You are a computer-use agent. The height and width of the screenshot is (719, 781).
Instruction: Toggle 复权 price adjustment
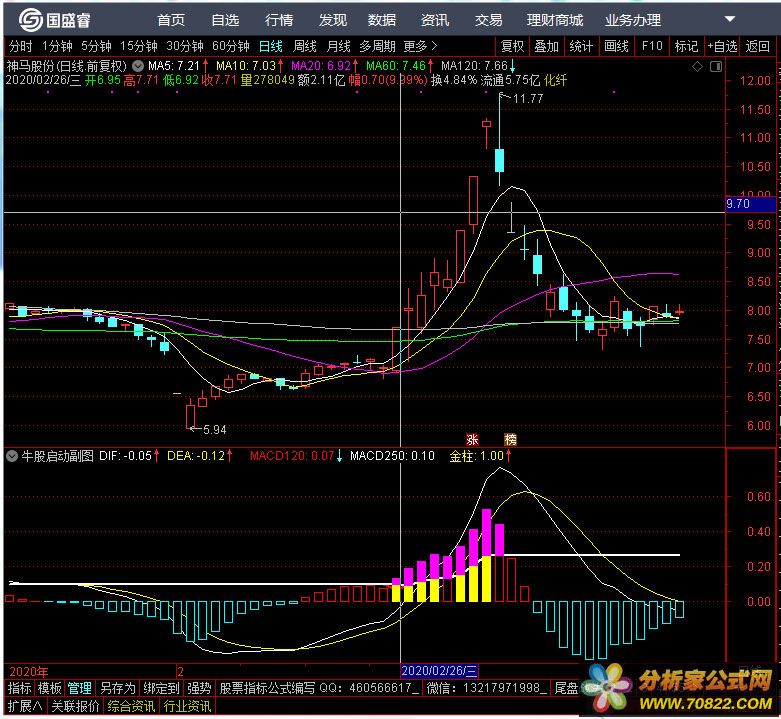pos(512,46)
